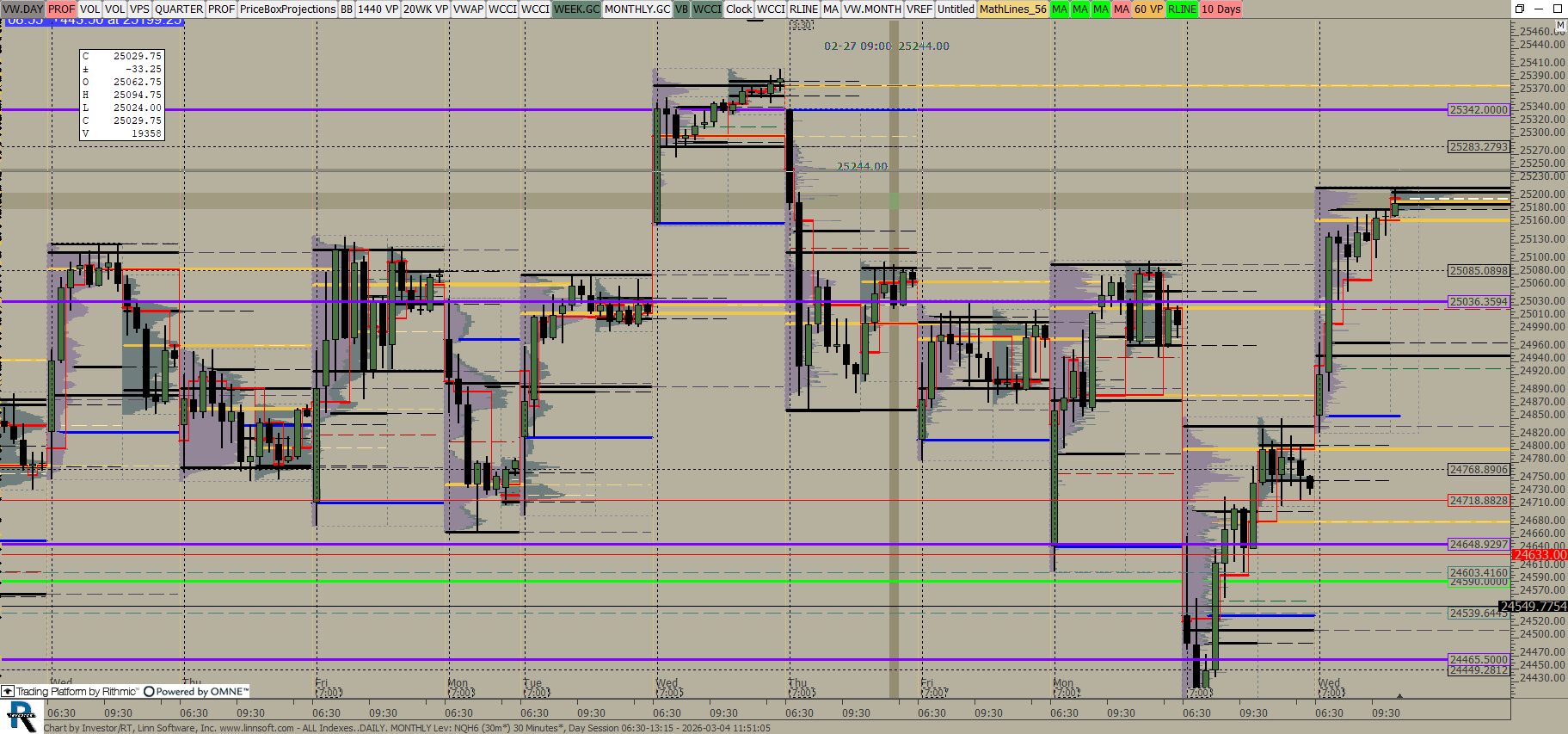Toggle the green RLINE button
Viewport: 1568px width, 734px height.
[x=1181, y=9]
